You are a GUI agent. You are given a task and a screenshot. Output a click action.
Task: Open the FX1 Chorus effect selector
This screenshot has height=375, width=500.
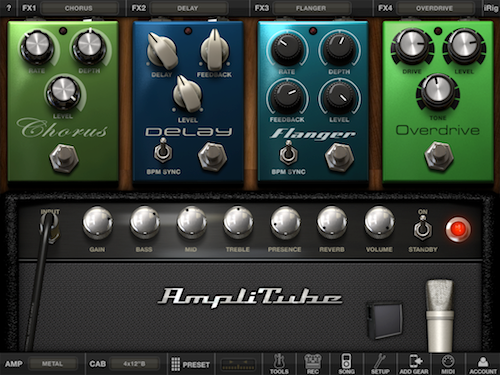[79, 8]
